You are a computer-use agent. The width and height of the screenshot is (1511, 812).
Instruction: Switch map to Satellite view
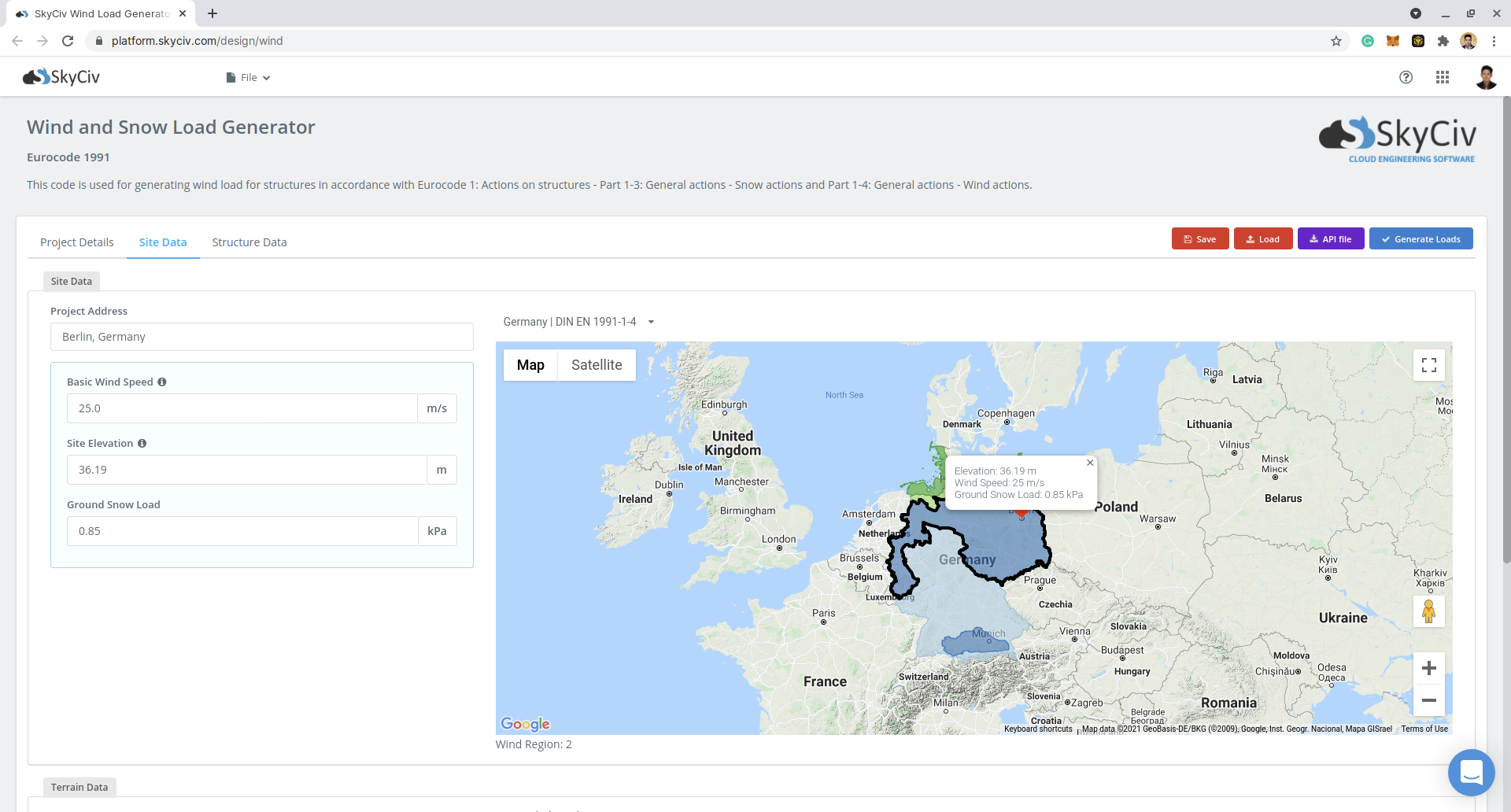[597, 365]
